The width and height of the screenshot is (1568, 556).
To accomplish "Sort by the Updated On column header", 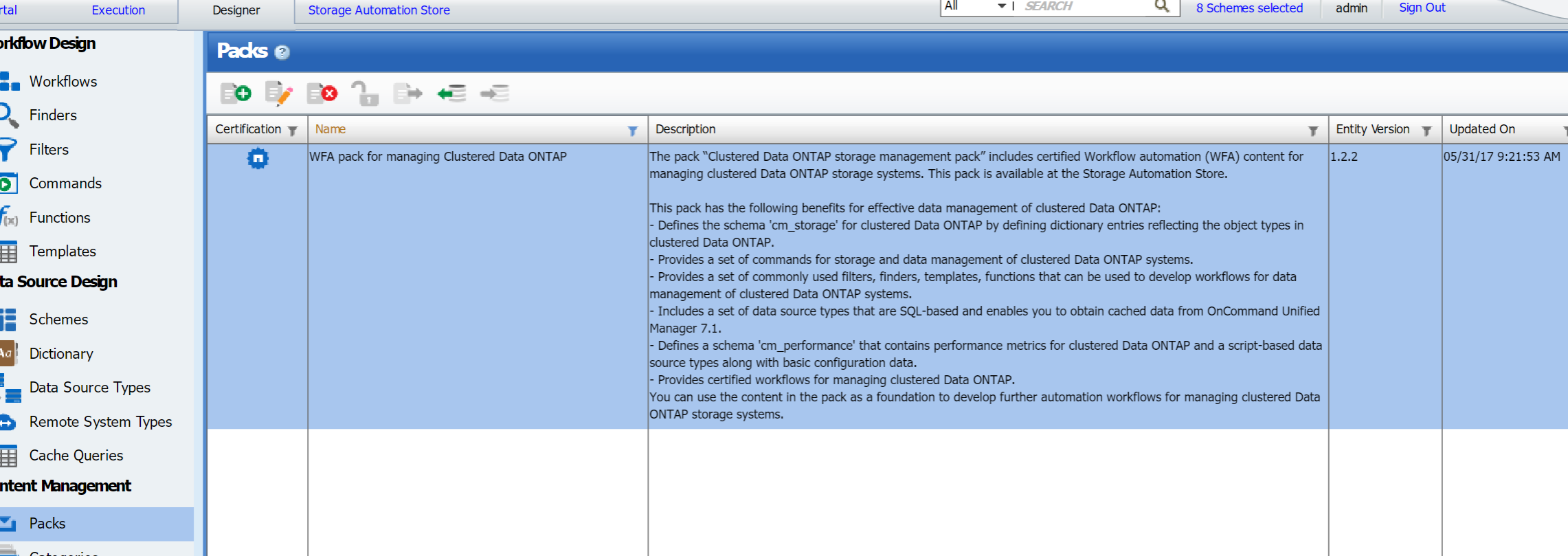I will point(1482,129).
